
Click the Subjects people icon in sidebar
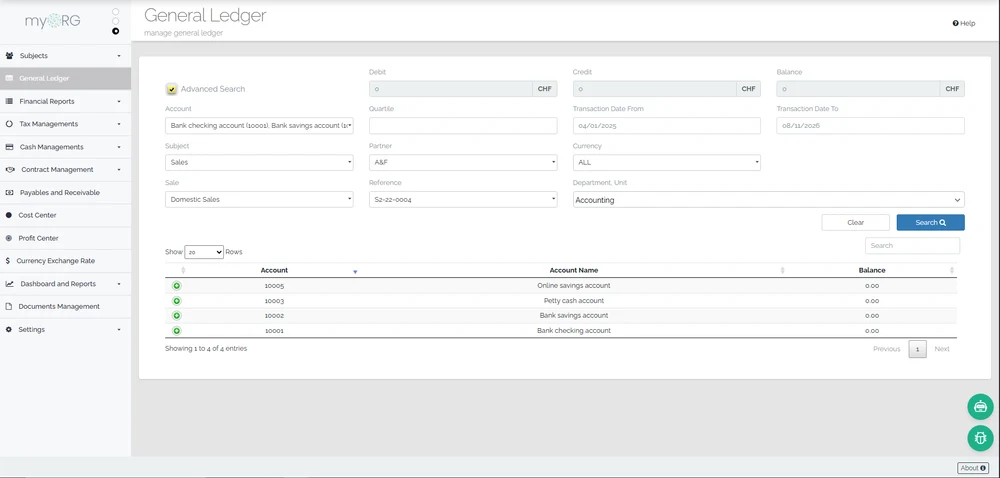point(10,55)
